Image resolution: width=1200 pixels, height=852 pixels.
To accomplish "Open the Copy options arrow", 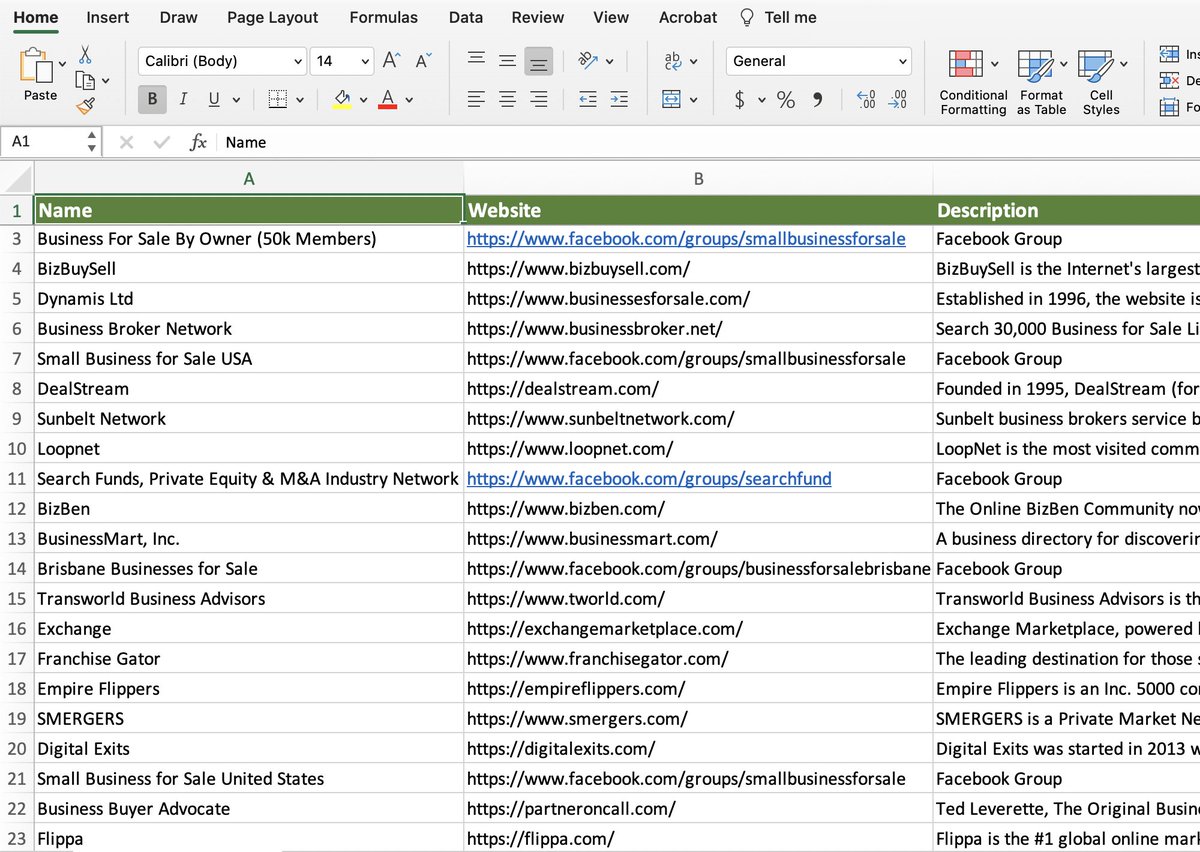I will pyautogui.click(x=106, y=81).
